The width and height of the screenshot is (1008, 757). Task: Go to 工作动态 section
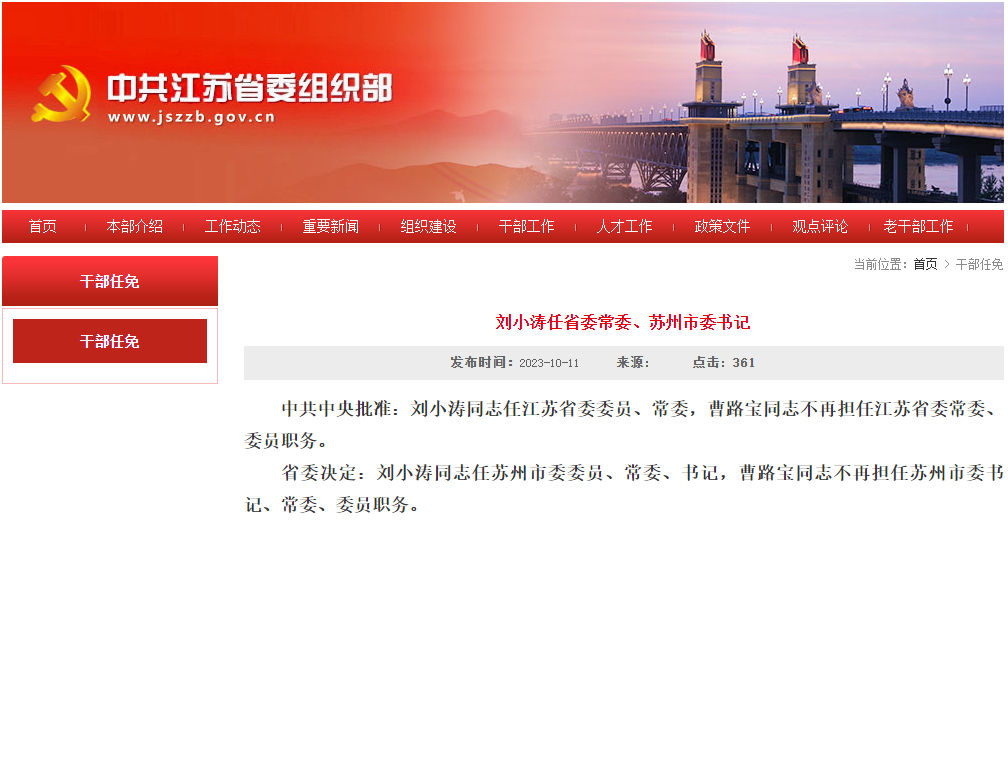[x=233, y=226]
